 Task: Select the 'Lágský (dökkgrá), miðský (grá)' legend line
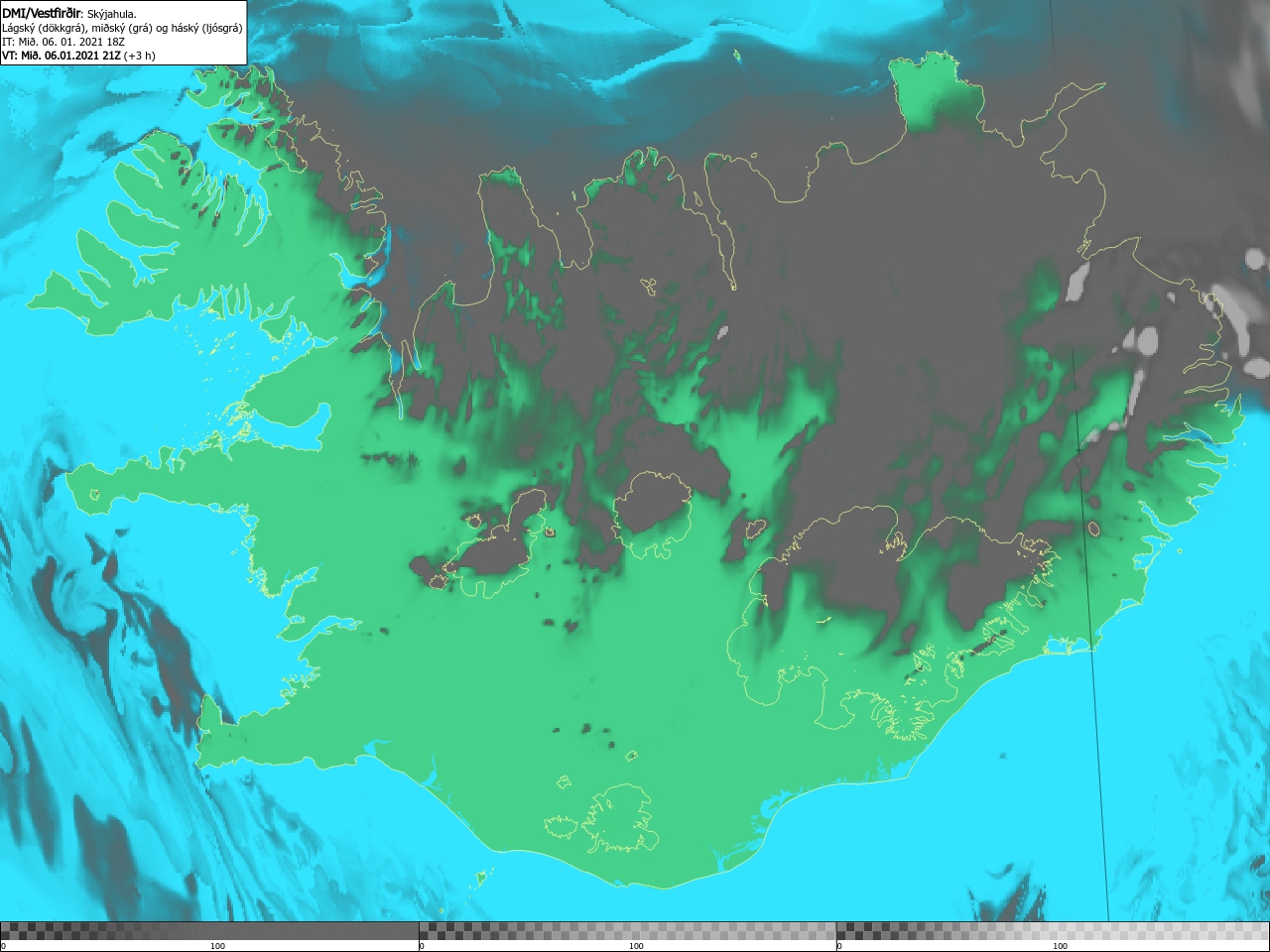pos(122,28)
